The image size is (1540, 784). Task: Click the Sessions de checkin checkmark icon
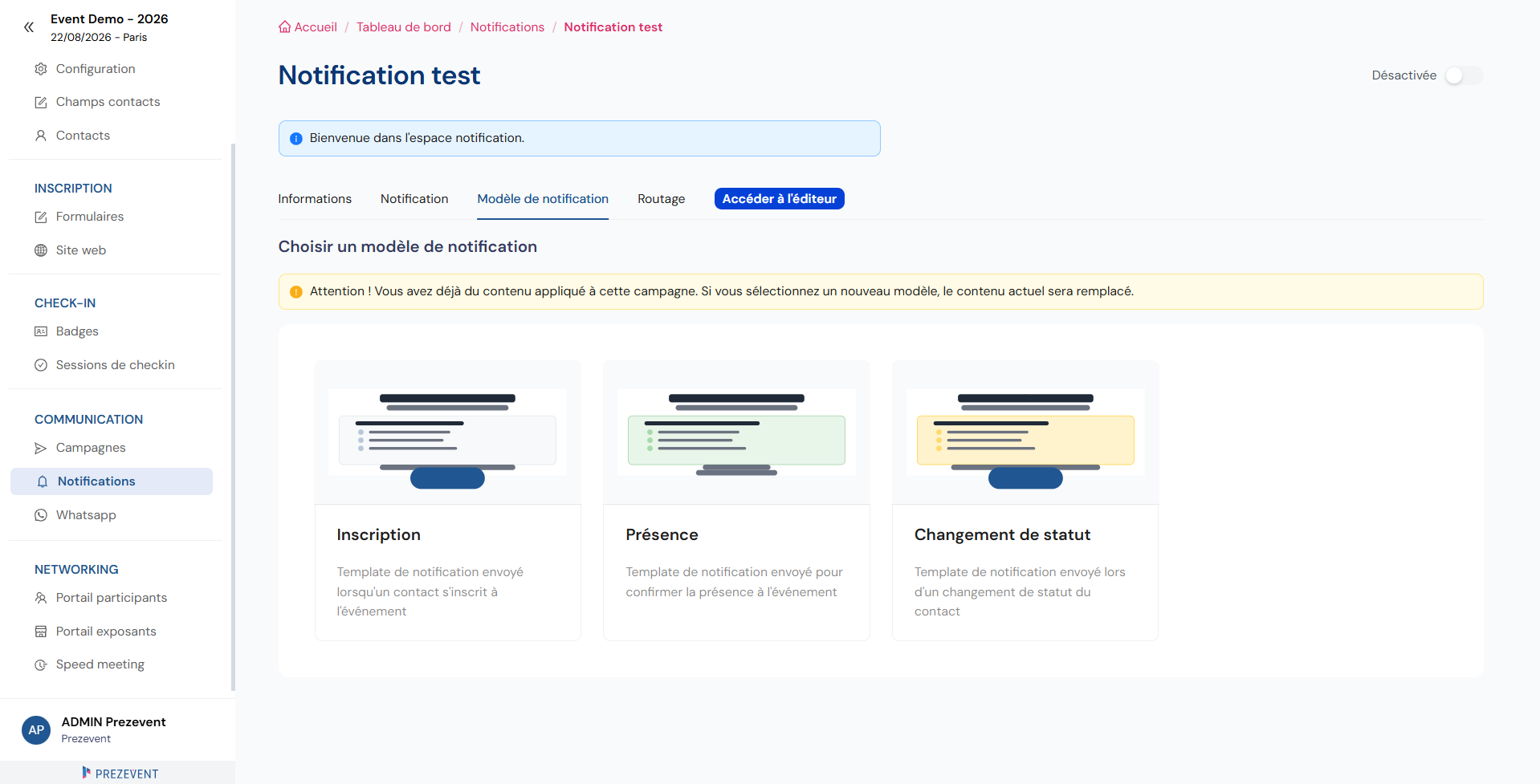pyautogui.click(x=41, y=365)
